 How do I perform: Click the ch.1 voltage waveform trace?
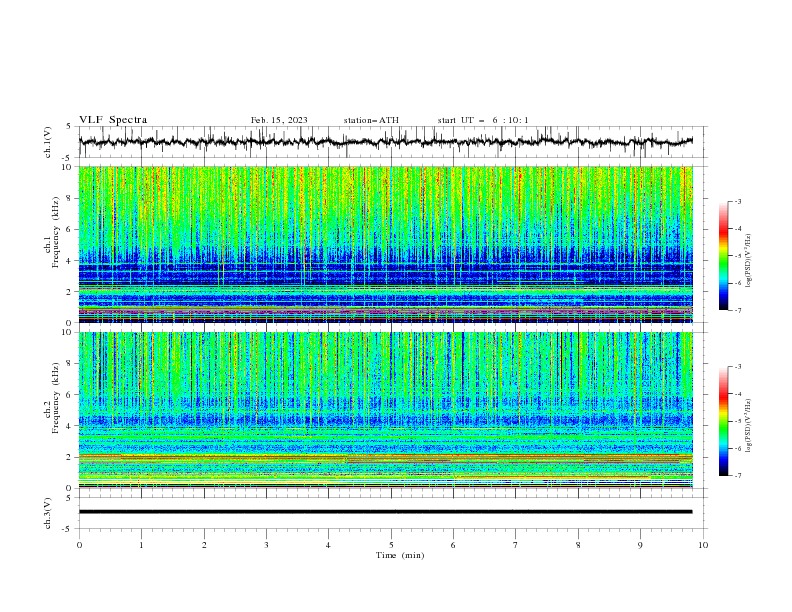click(385, 142)
